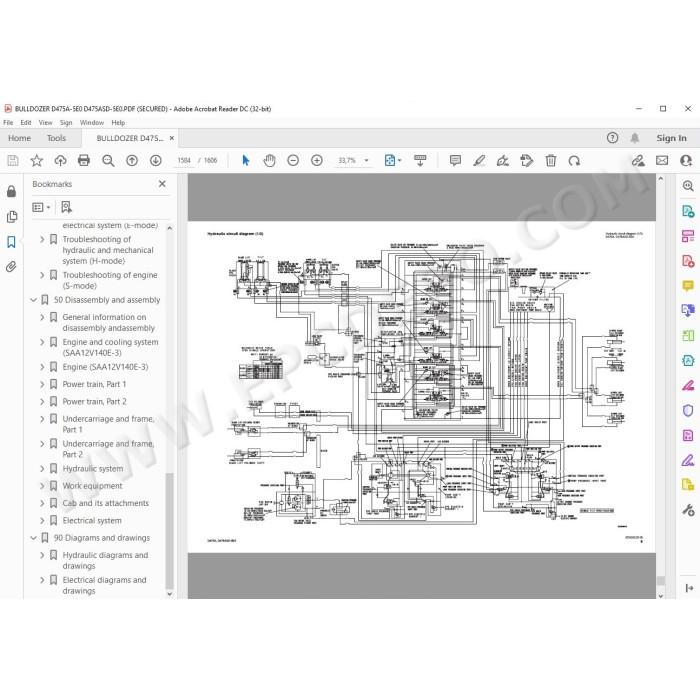The image size is (700, 700).
Task: Zoom in with the plus icon
Action: tap(317, 160)
